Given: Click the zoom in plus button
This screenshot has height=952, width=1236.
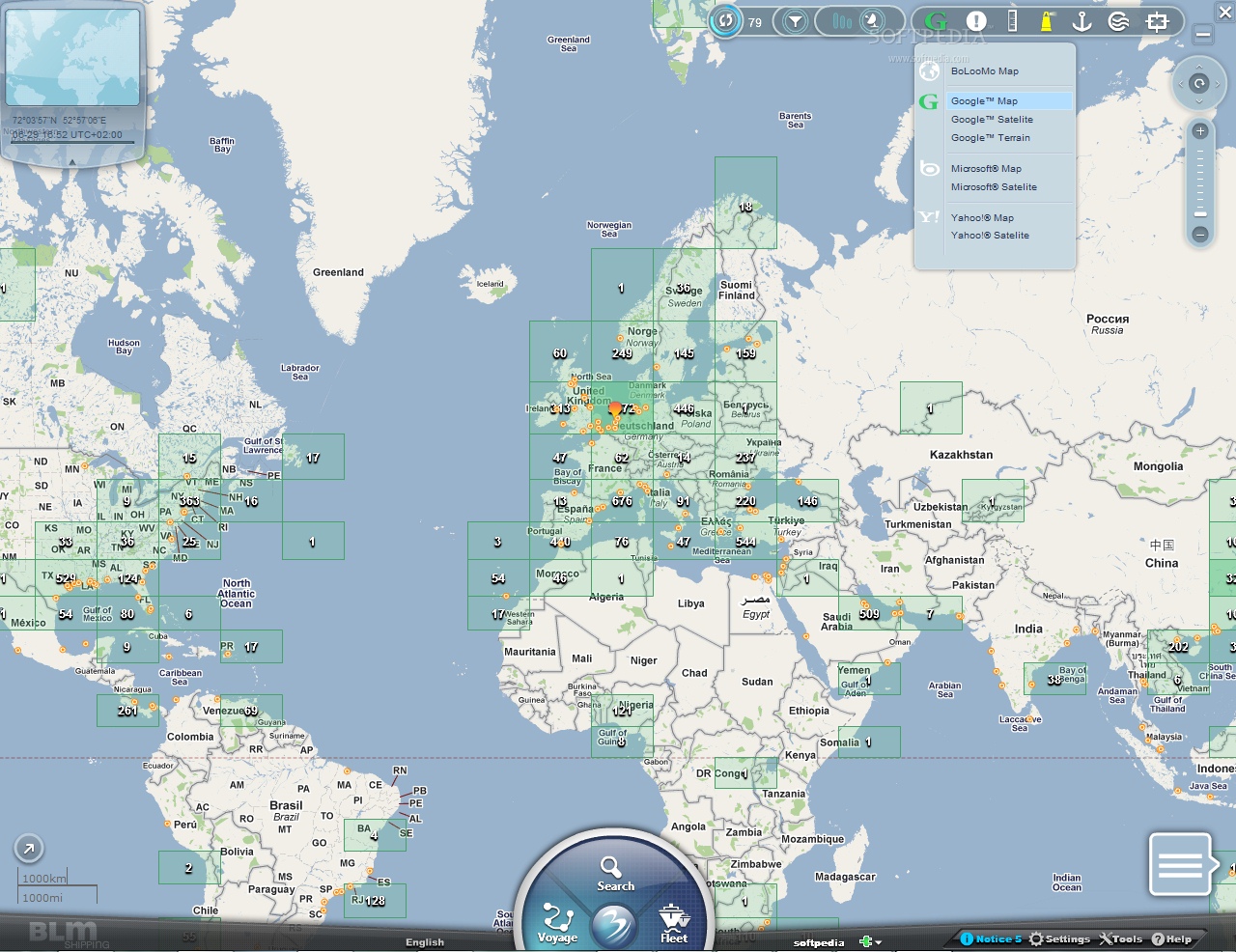Looking at the screenshot, I should (1200, 131).
